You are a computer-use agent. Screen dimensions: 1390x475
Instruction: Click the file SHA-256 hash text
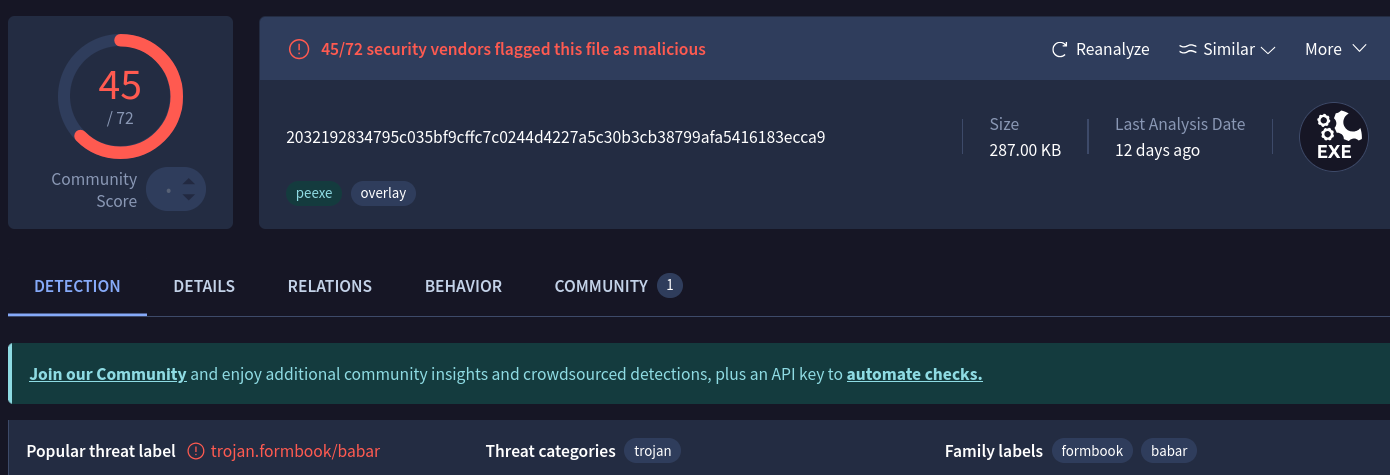(555, 137)
